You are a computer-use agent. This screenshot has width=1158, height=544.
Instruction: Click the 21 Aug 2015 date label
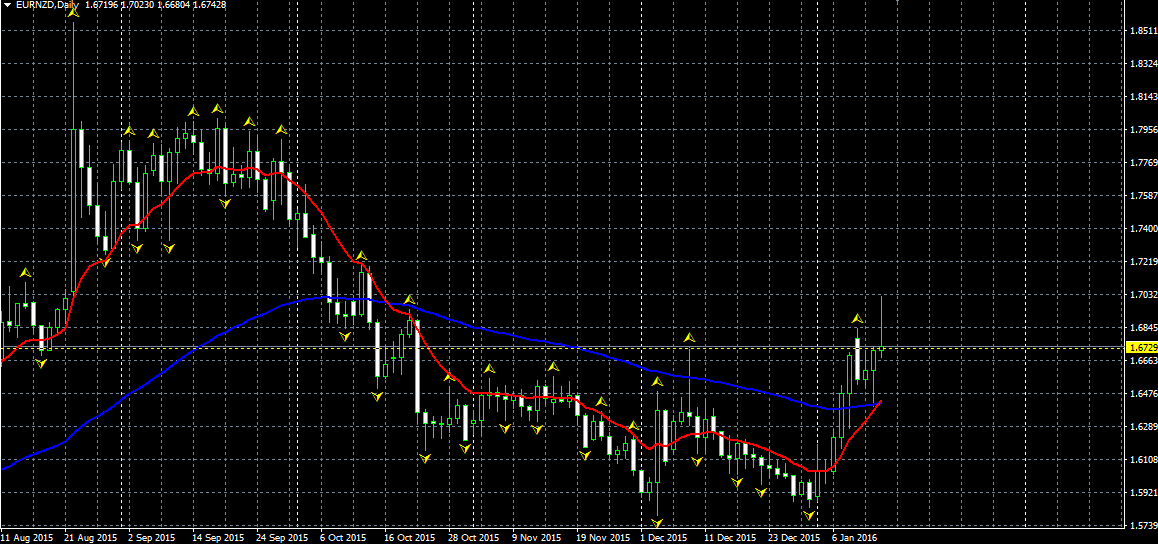(92, 537)
